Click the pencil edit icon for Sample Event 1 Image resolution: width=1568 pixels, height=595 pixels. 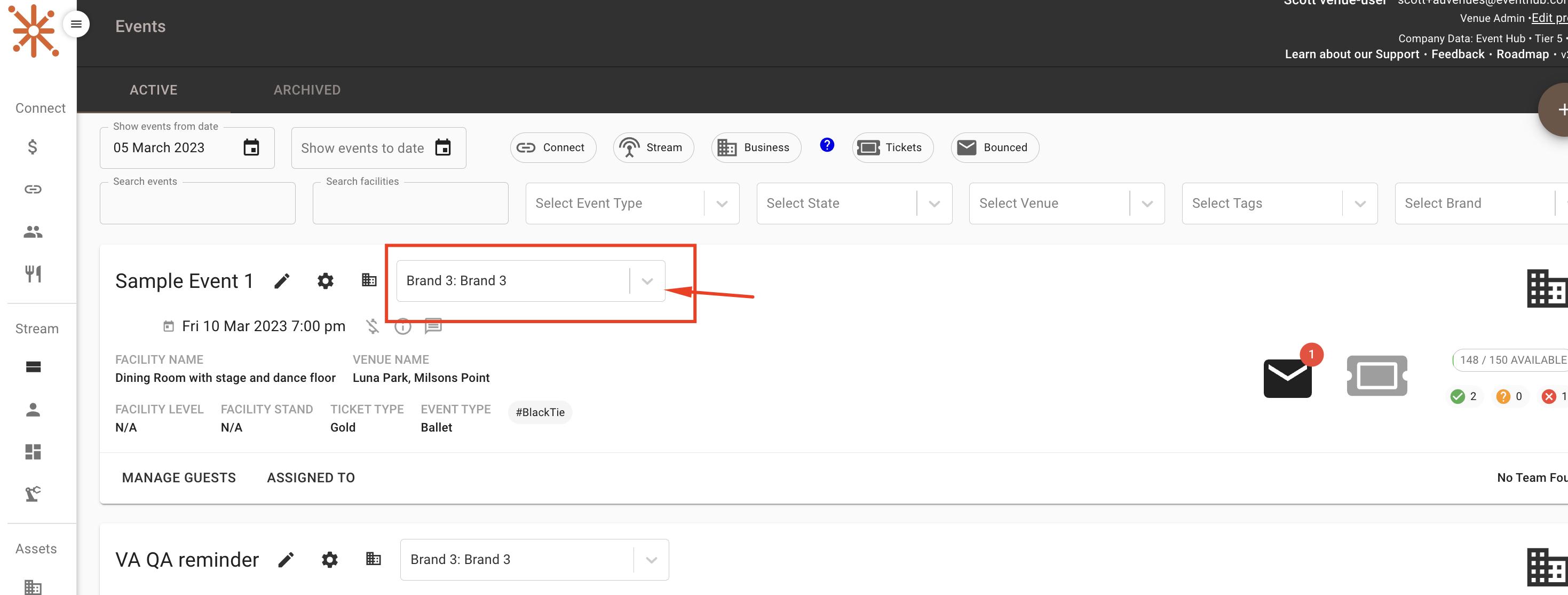pos(282,281)
